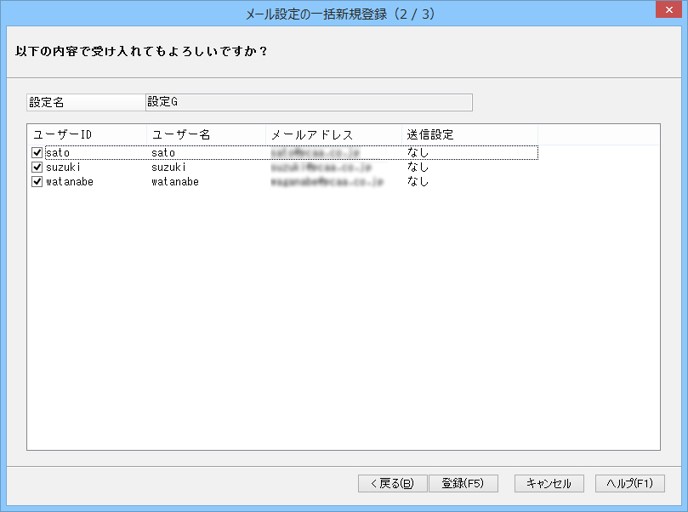Click なし send setting in suzuki row
Image resolution: width=688 pixels, height=512 pixels.
point(418,167)
